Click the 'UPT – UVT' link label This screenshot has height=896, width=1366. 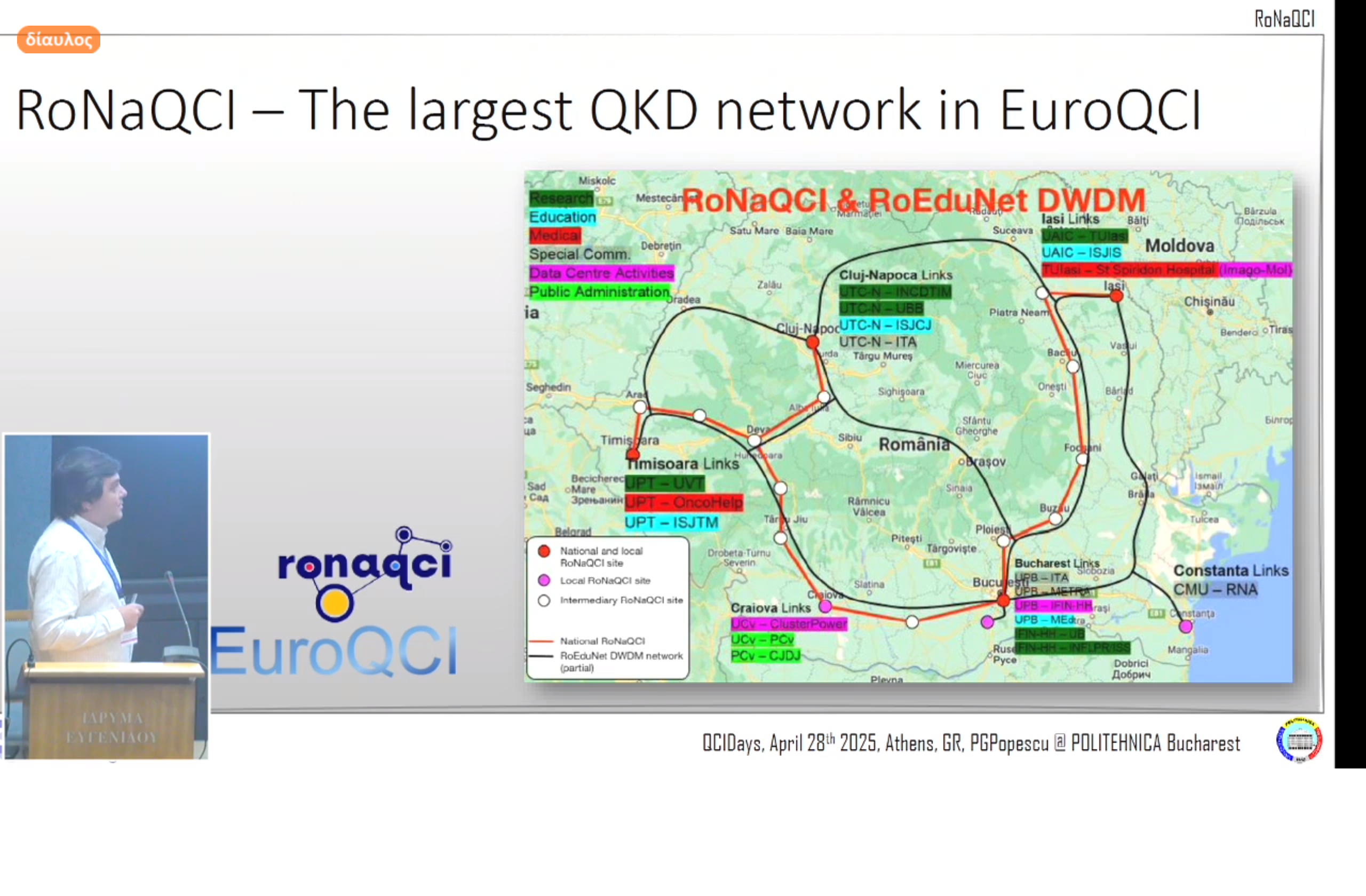pos(665,484)
